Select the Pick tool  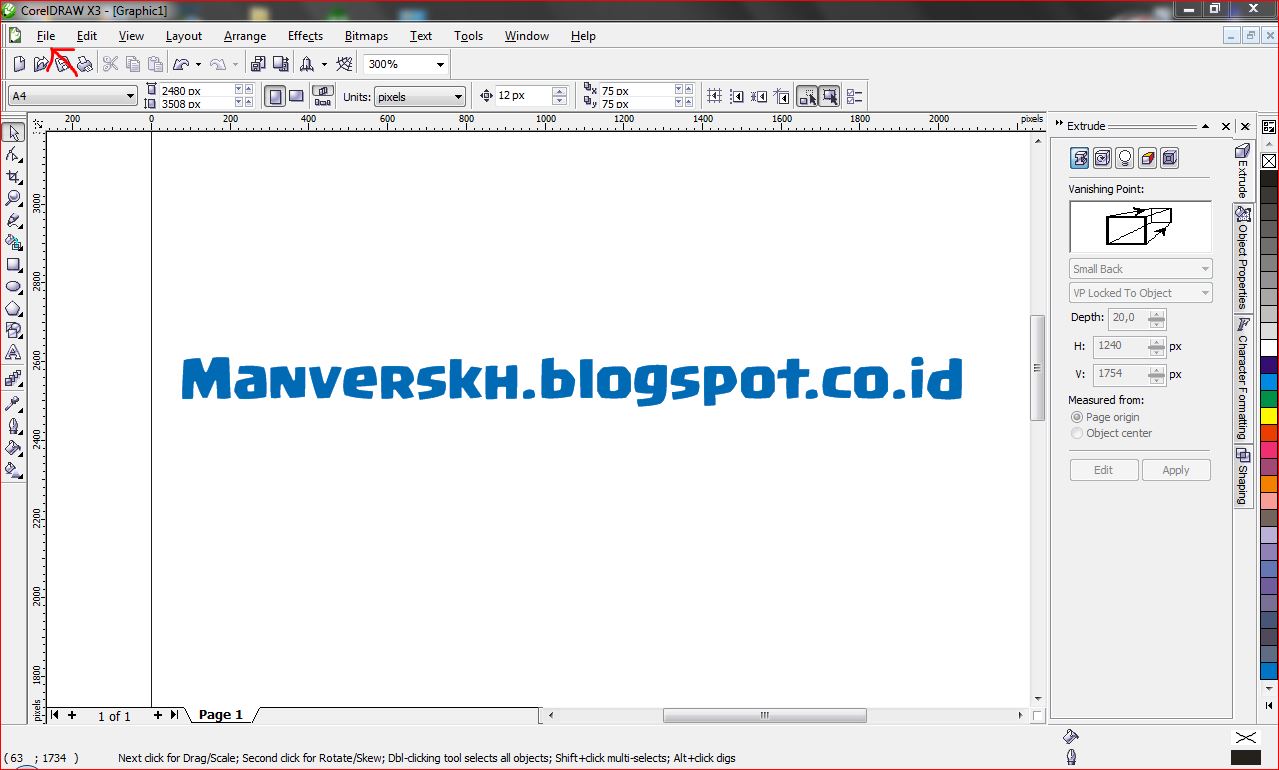pos(14,132)
